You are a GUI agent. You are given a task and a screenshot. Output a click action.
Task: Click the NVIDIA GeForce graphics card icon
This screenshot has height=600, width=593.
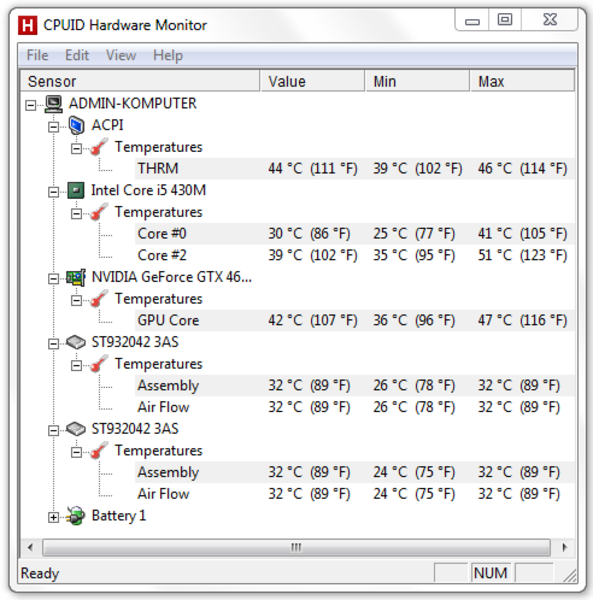76,277
